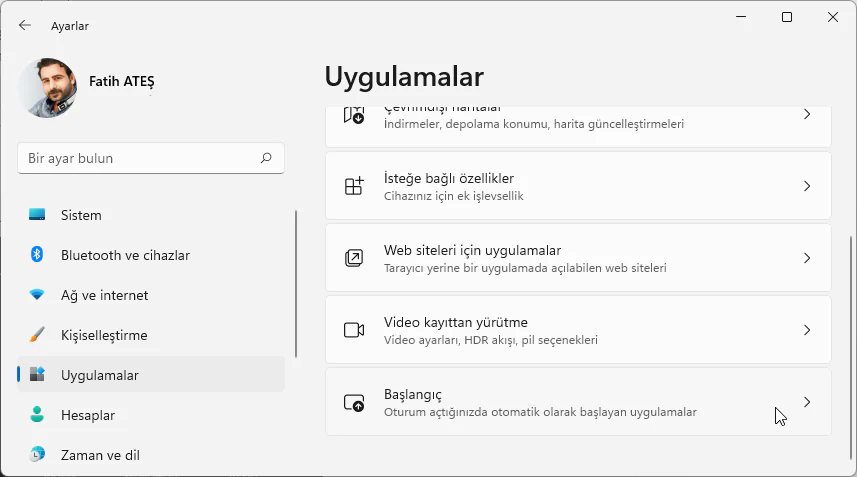Expand the Başlangıç chevron arrow
Viewport: 857px width, 477px height.
(x=807, y=402)
